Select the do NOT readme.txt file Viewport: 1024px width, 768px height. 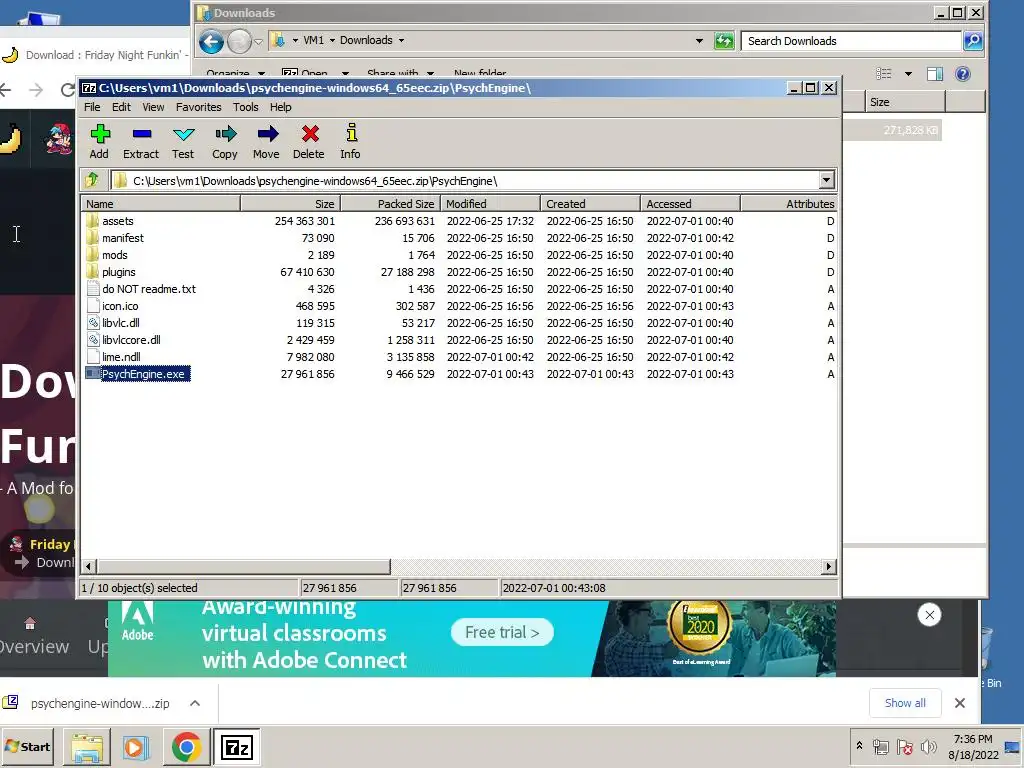pos(149,289)
